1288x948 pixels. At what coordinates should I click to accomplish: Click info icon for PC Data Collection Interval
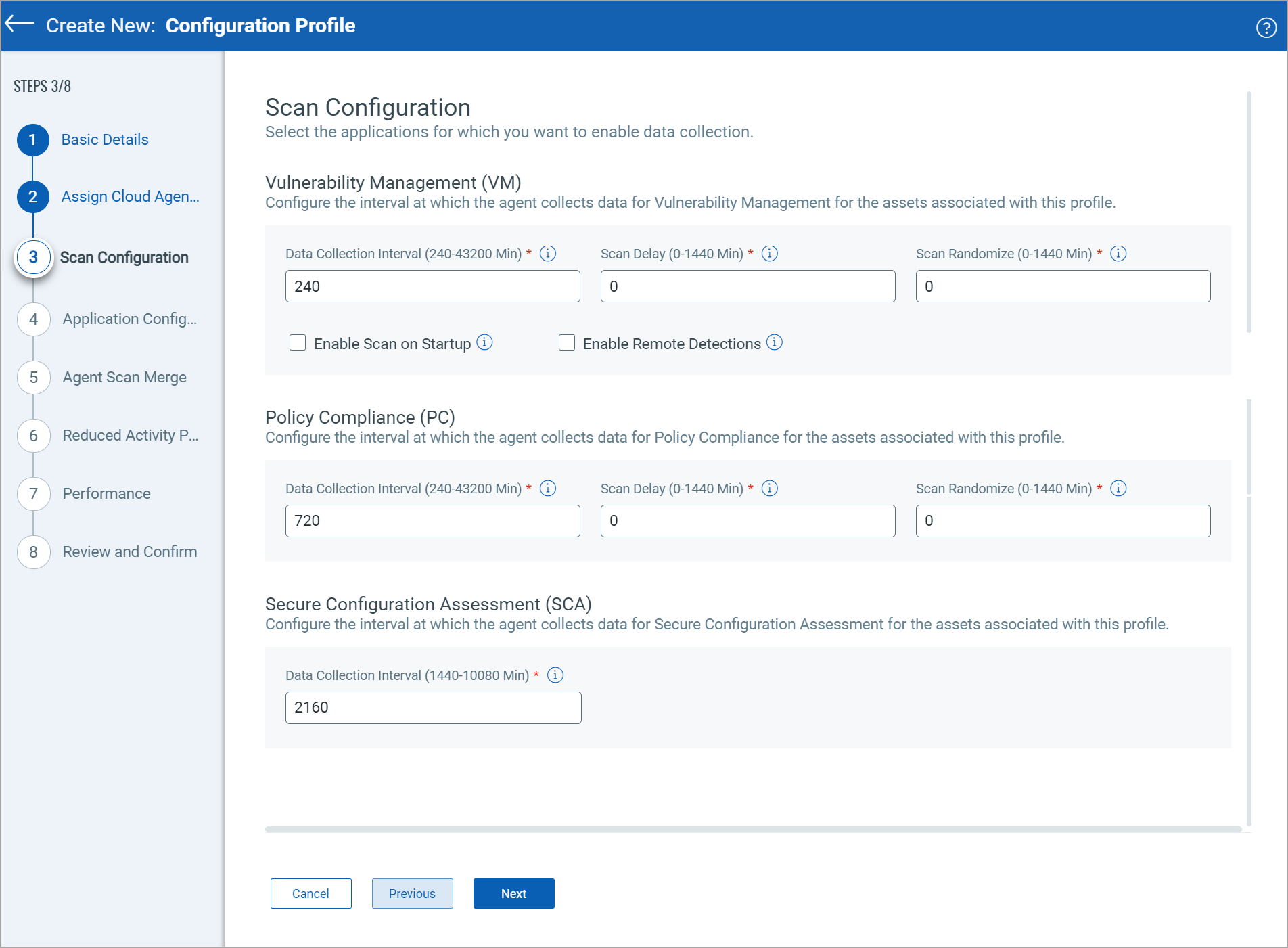coord(548,488)
